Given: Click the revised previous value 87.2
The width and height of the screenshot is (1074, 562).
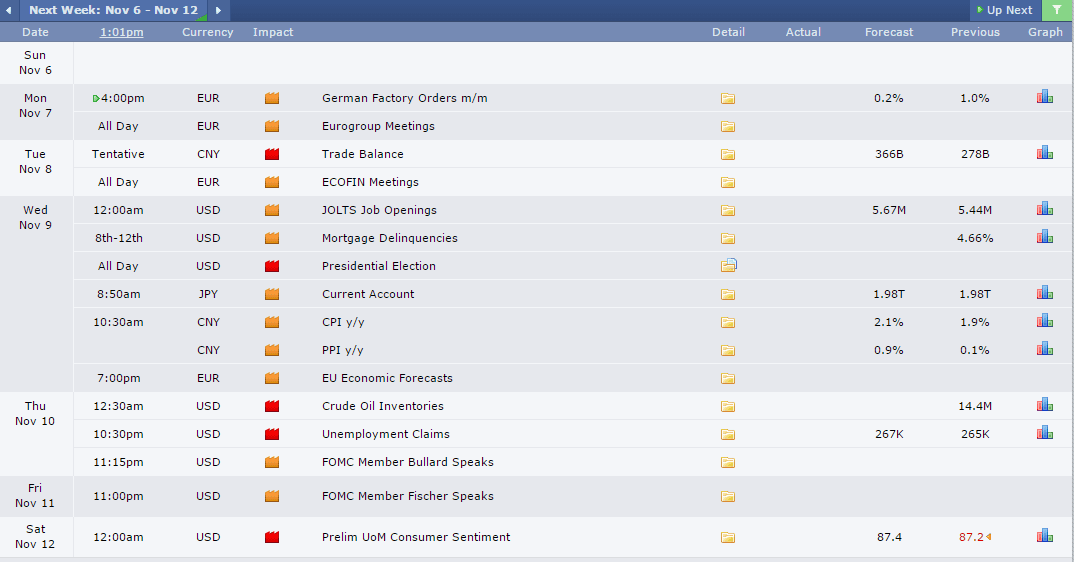Looking at the screenshot, I should click(971, 537).
